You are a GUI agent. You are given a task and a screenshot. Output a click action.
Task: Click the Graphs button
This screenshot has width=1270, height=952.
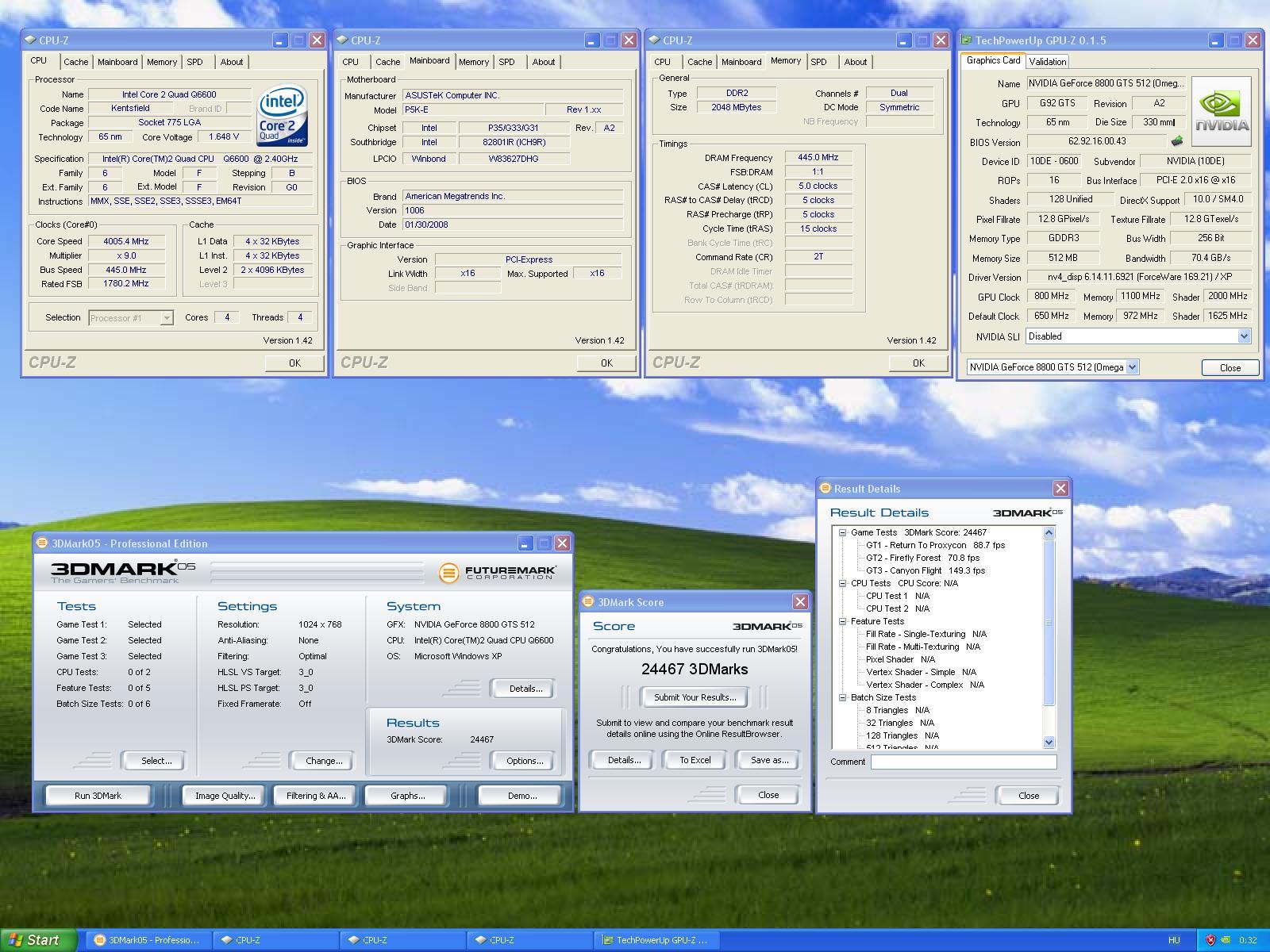click(407, 796)
